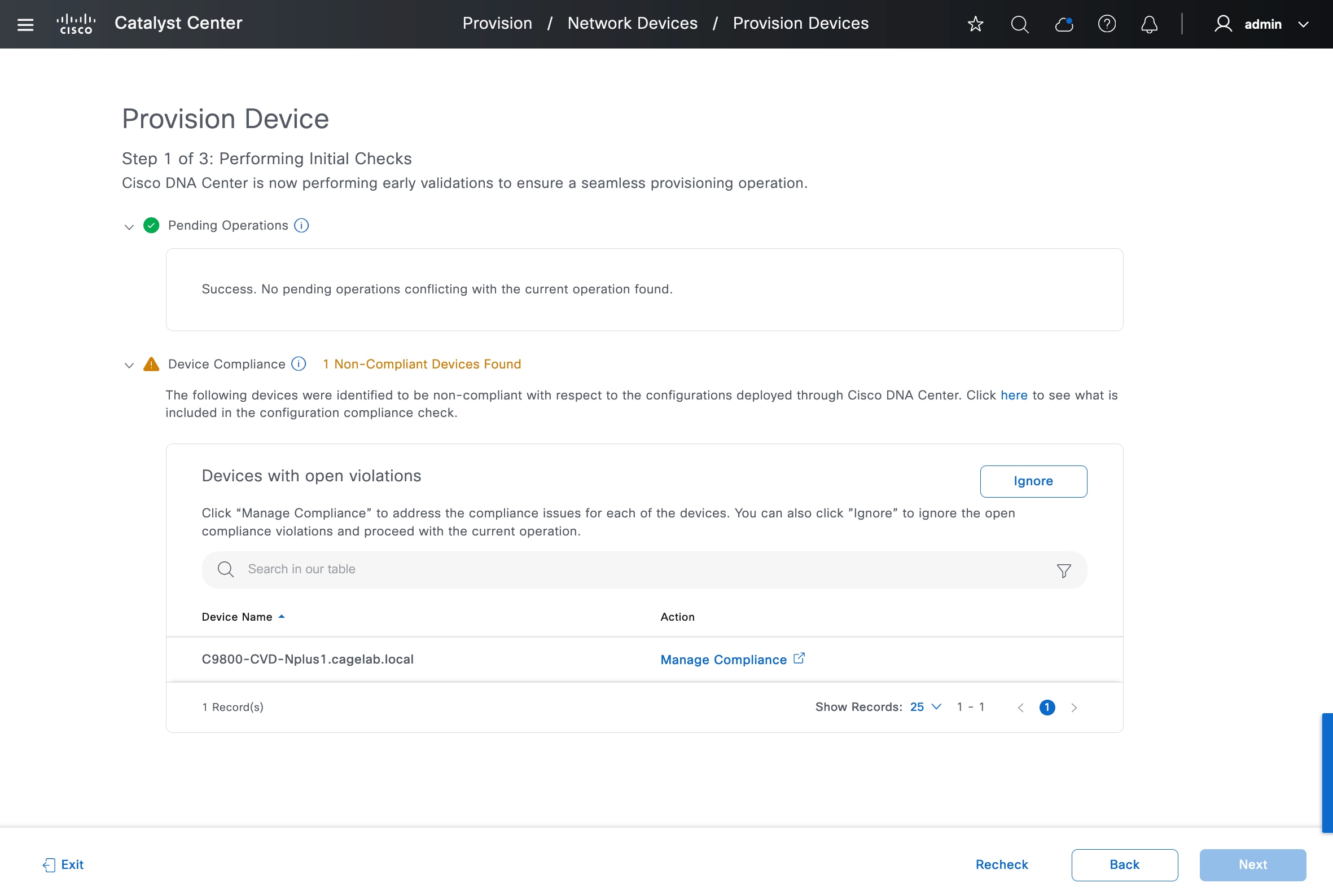1333x896 pixels.
Task: Open the admin user menu
Action: click(1261, 24)
